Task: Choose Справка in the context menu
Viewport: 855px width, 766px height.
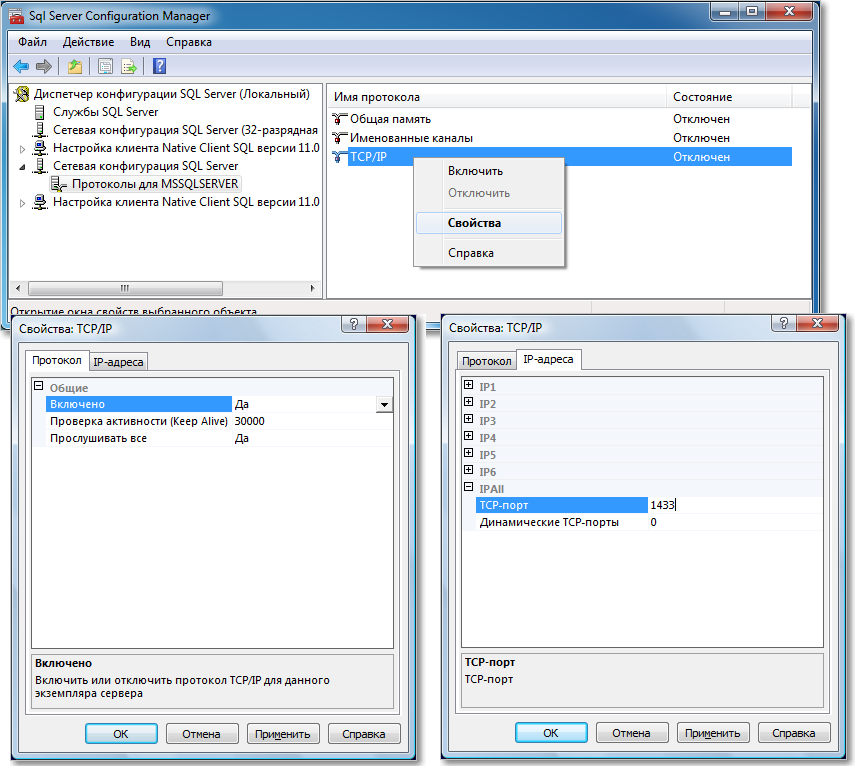Action: [489, 253]
